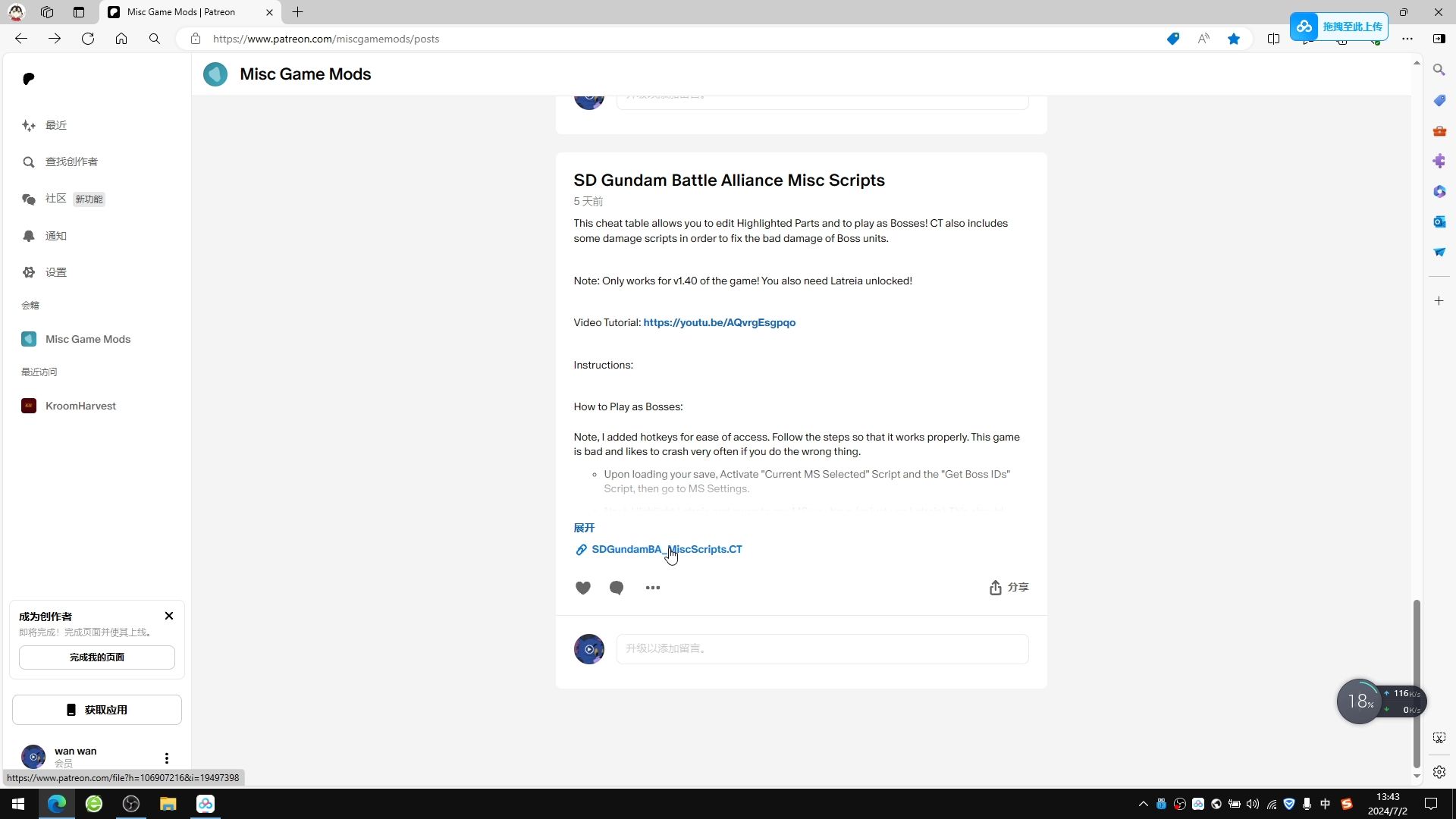
Task: Add a sidebar app with plus icon
Action: coord(1439,302)
